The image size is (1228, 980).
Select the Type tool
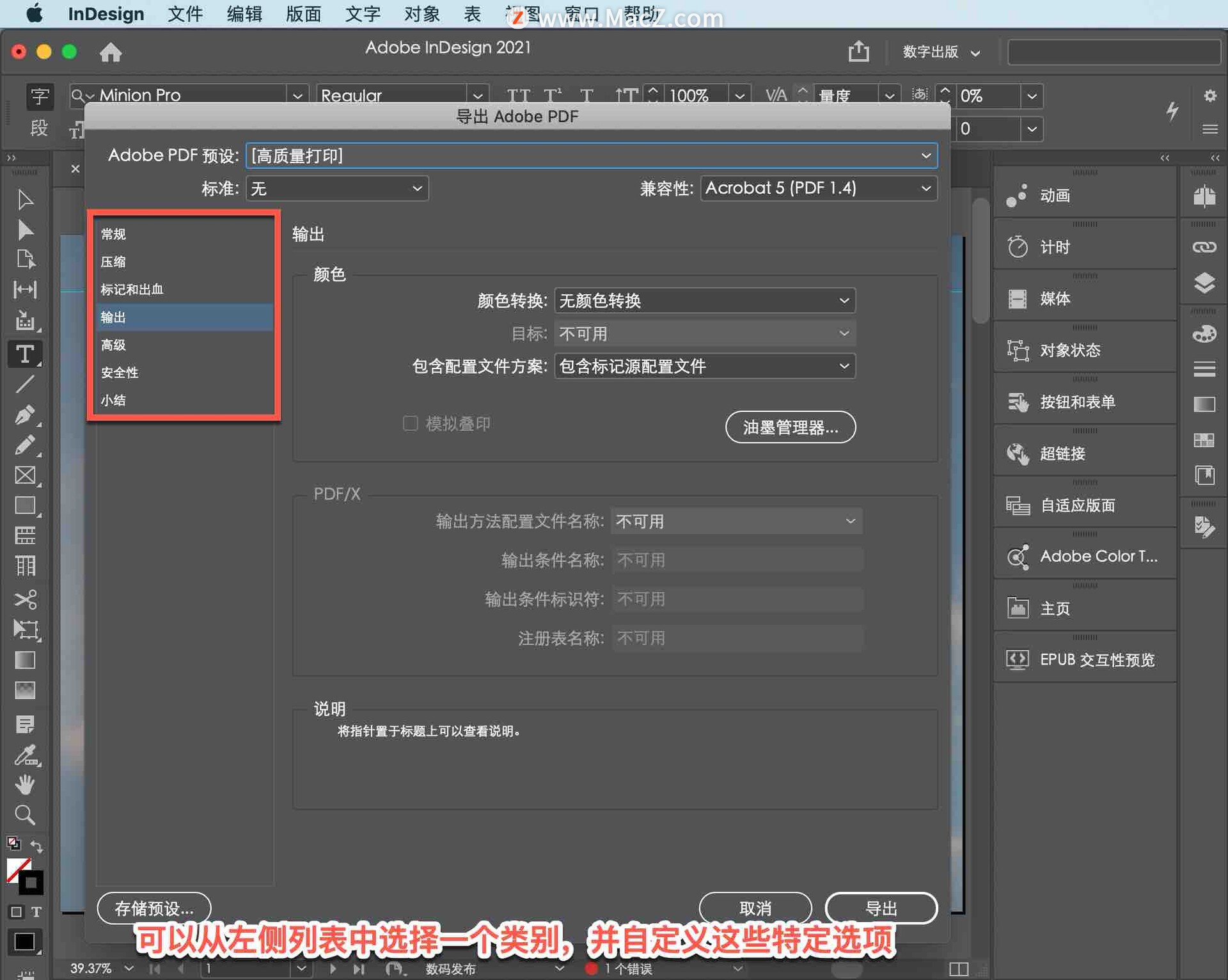25,354
